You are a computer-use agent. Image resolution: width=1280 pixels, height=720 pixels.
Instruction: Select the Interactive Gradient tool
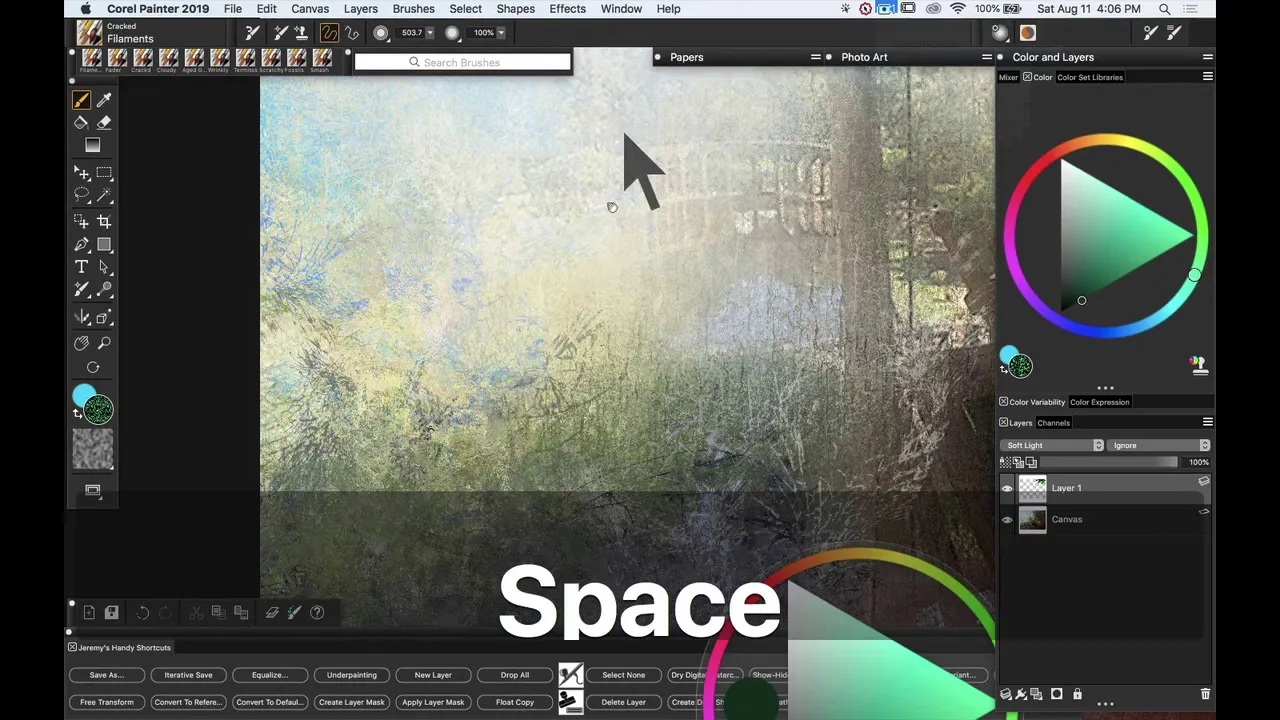pyautogui.click(x=93, y=146)
